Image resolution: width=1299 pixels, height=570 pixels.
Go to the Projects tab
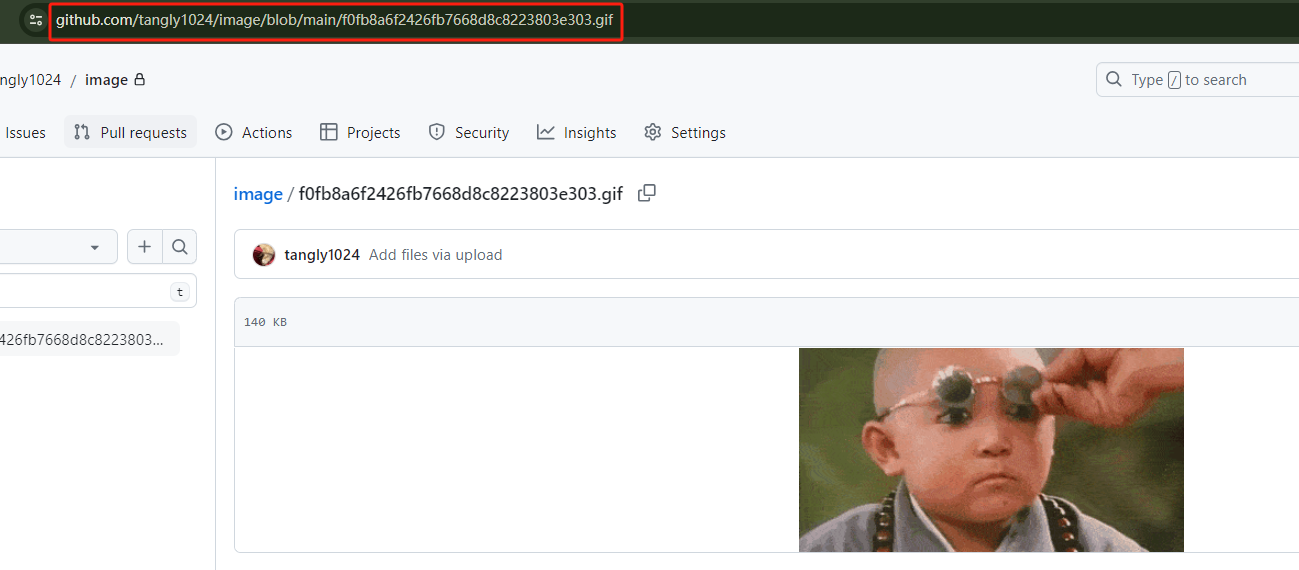coord(360,132)
